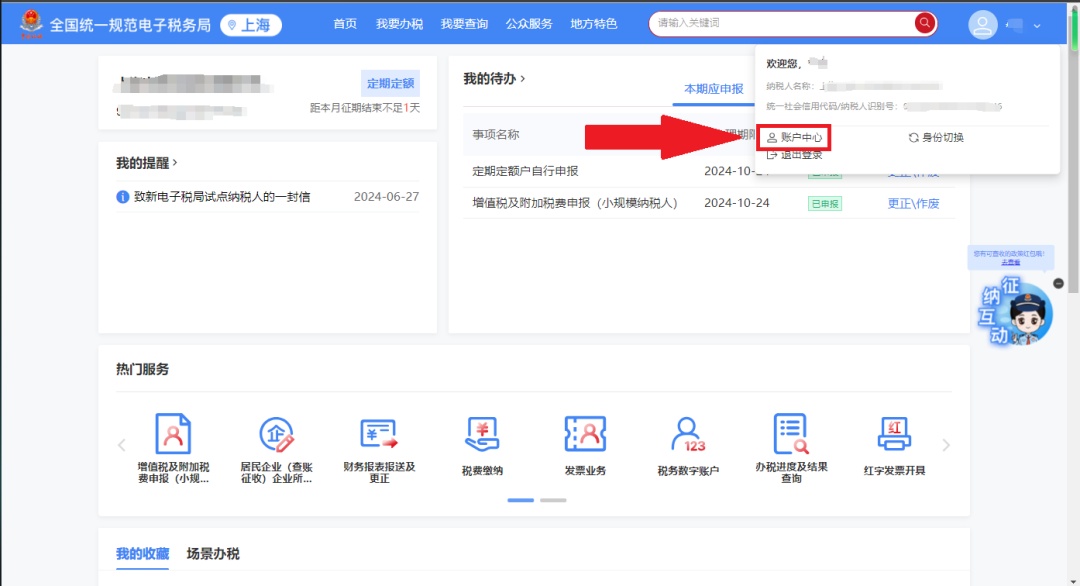Select 我要办税 in top navigation
This screenshot has height=586, width=1080.
click(x=399, y=24)
